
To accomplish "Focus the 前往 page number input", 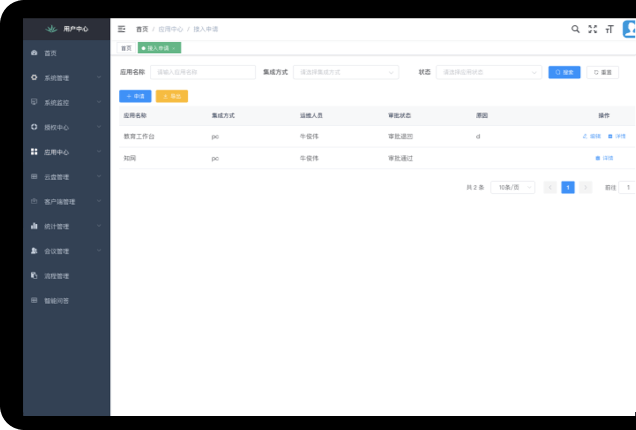I will click(627, 187).
